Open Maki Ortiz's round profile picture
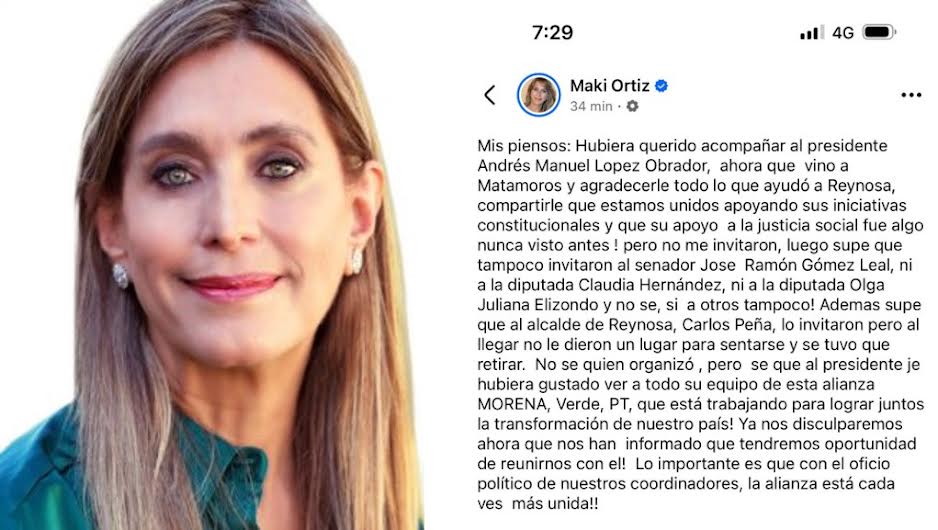 (x=538, y=95)
